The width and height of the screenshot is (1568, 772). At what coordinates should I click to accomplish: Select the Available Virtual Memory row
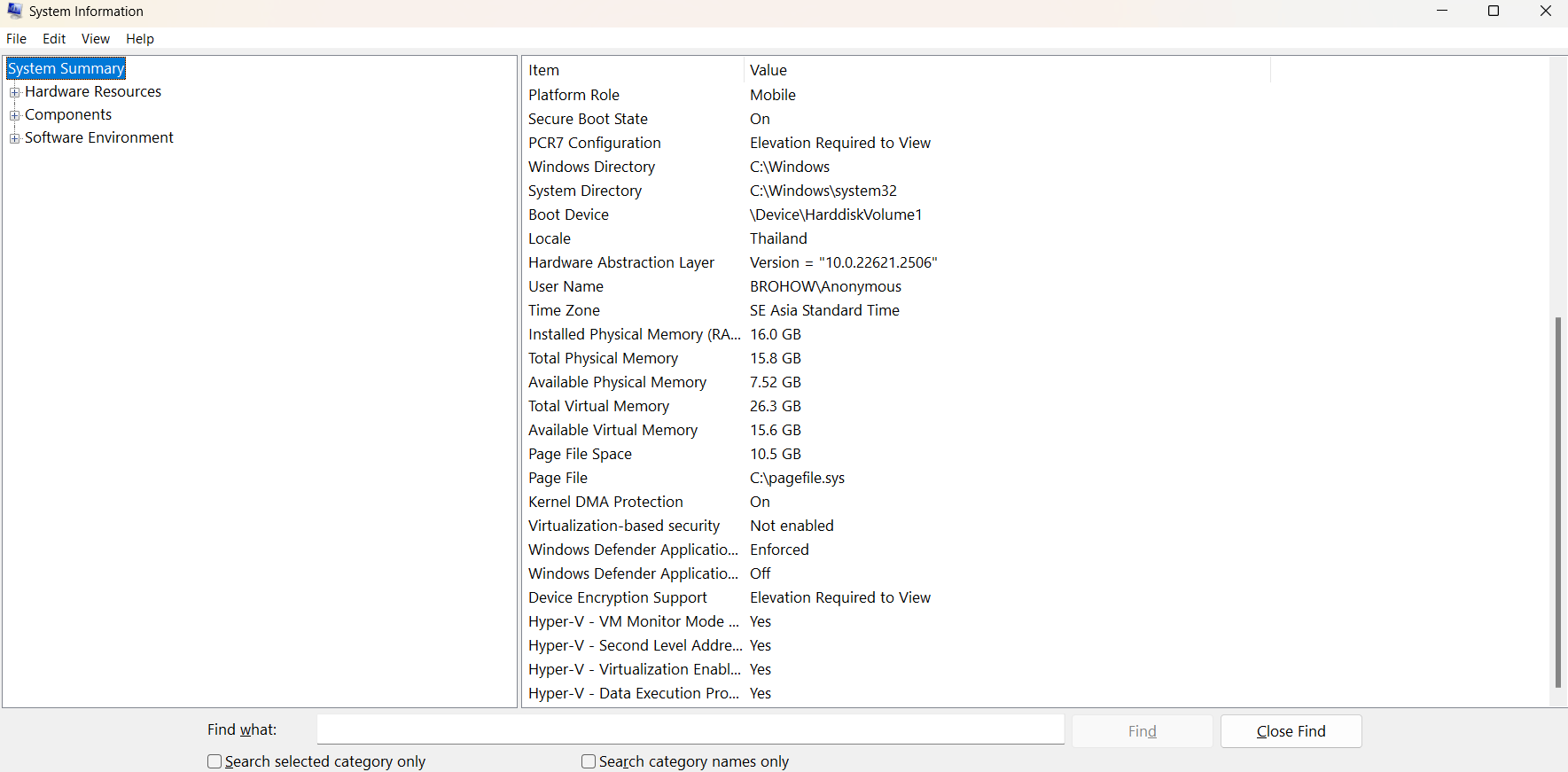click(x=896, y=430)
